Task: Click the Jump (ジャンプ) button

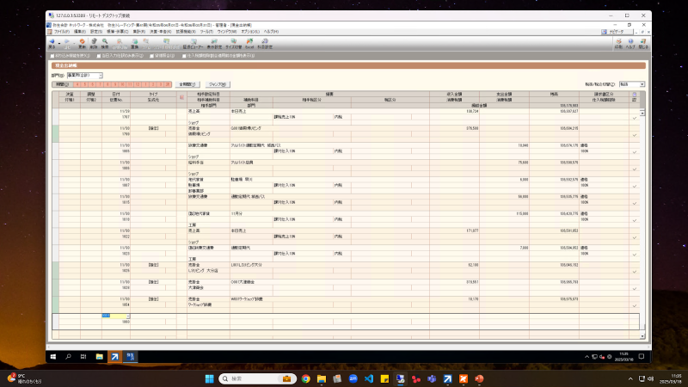Action: [x=218, y=84]
